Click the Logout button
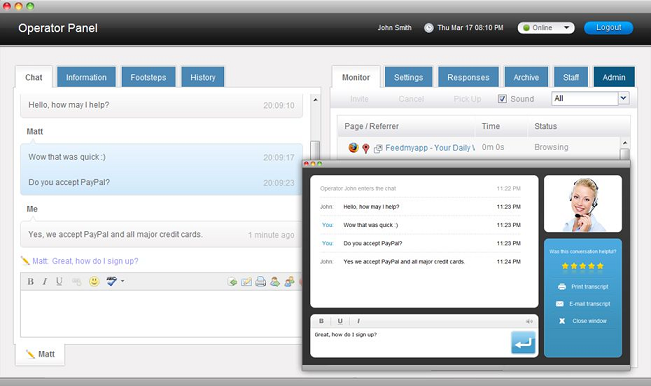651x386 pixels. pos(609,28)
